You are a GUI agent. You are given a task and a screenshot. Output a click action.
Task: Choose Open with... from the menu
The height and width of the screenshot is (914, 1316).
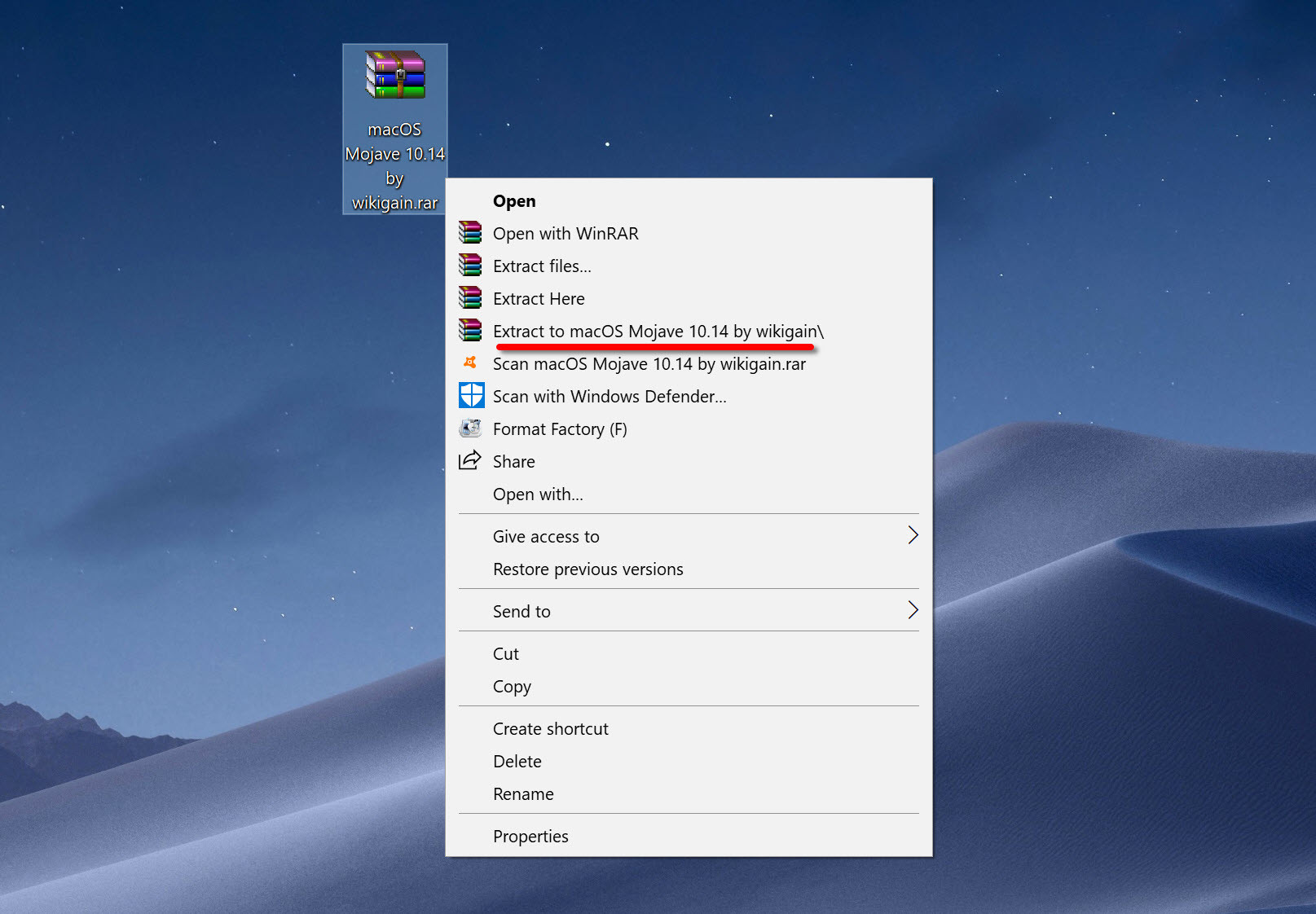[x=538, y=494]
